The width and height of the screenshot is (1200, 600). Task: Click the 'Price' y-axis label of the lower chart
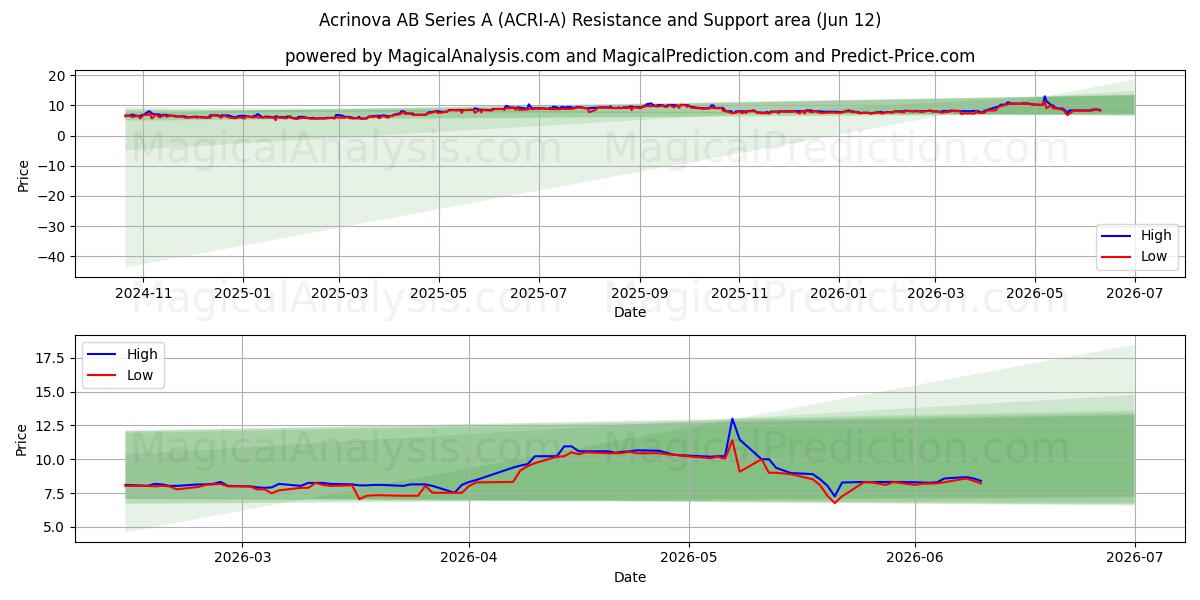[x=23, y=439]
